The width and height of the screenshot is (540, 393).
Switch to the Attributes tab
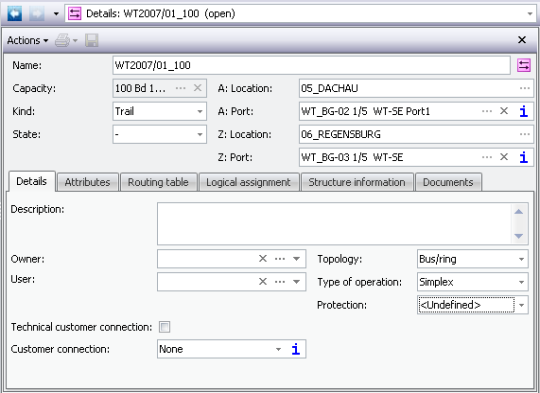87,182
